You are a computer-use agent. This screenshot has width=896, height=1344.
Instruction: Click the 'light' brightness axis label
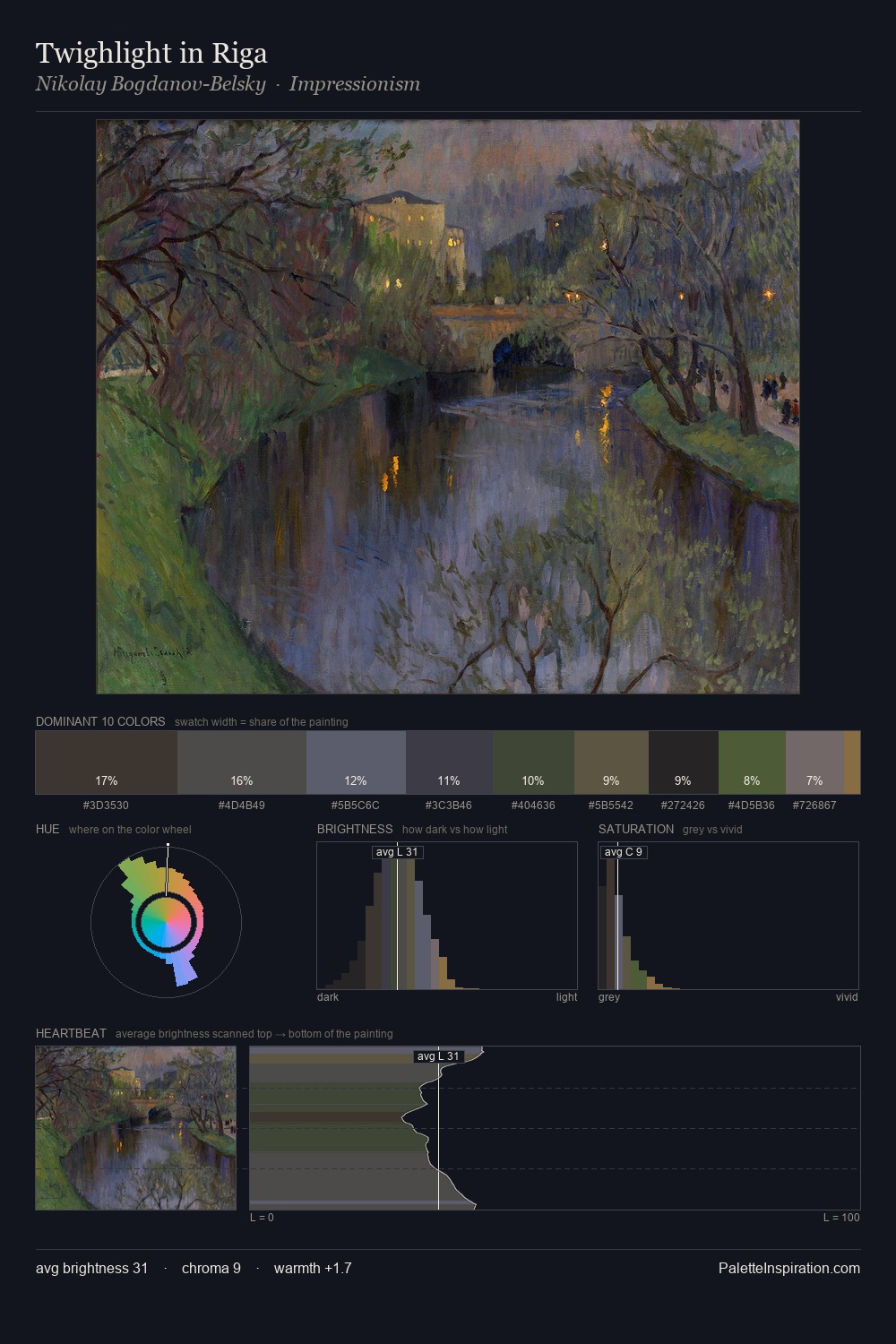pyautogui.click(x=566, y=997)
